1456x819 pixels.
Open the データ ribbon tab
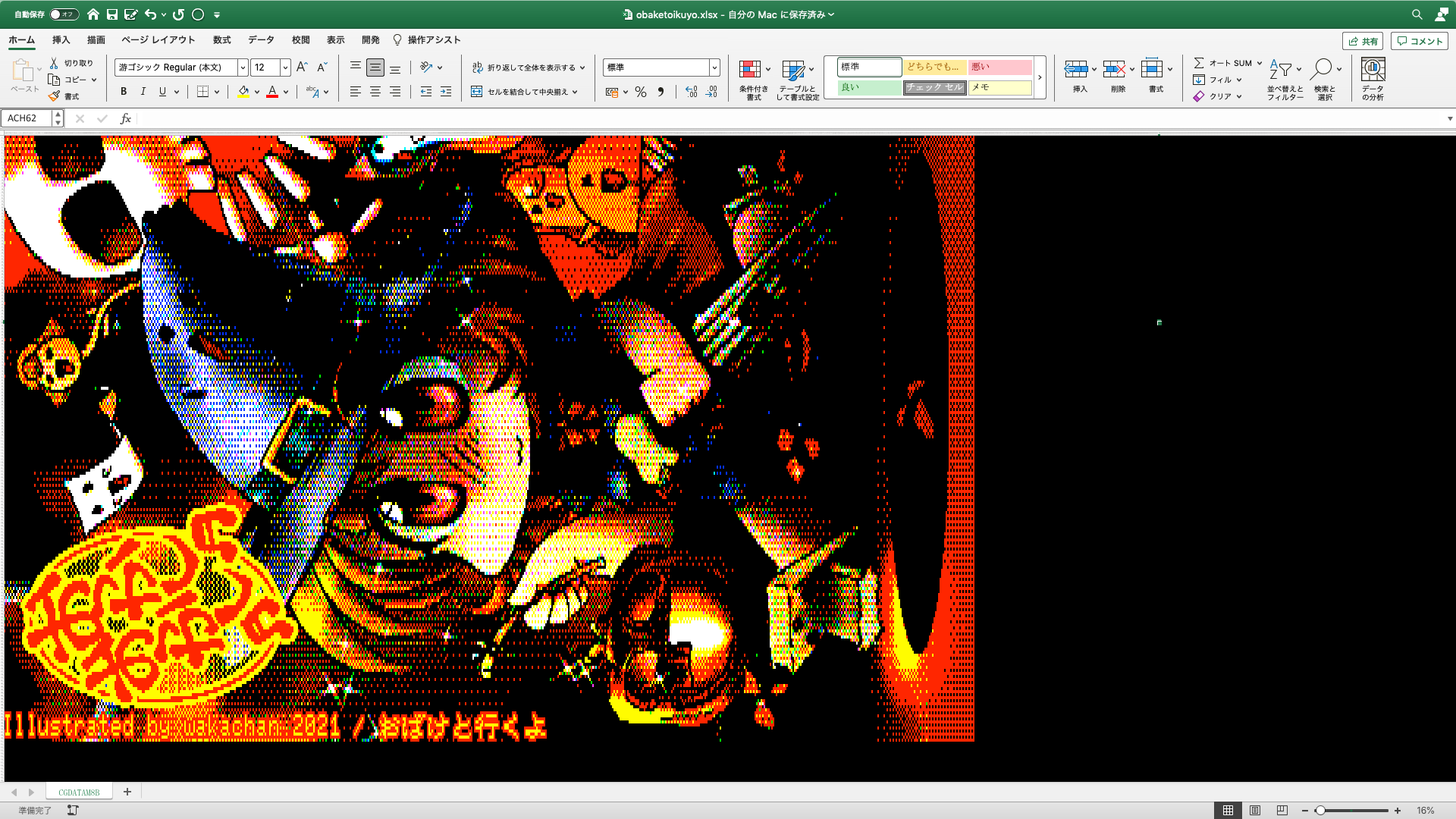[x=261, y=40]
